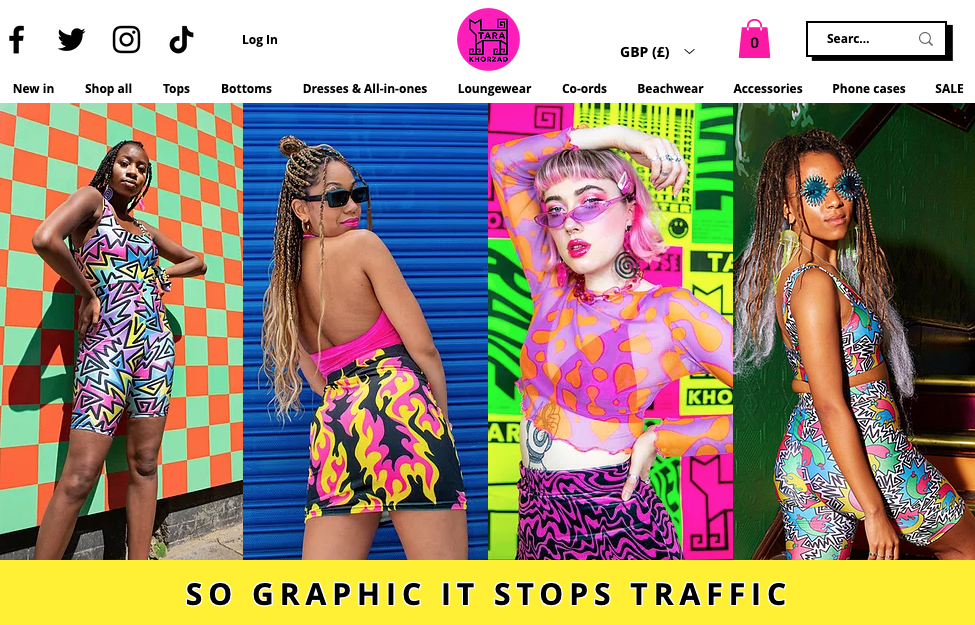Open the Instagram icon link
Image resolution: width=975 pixels, height=625 pixels.
(126, 39)
